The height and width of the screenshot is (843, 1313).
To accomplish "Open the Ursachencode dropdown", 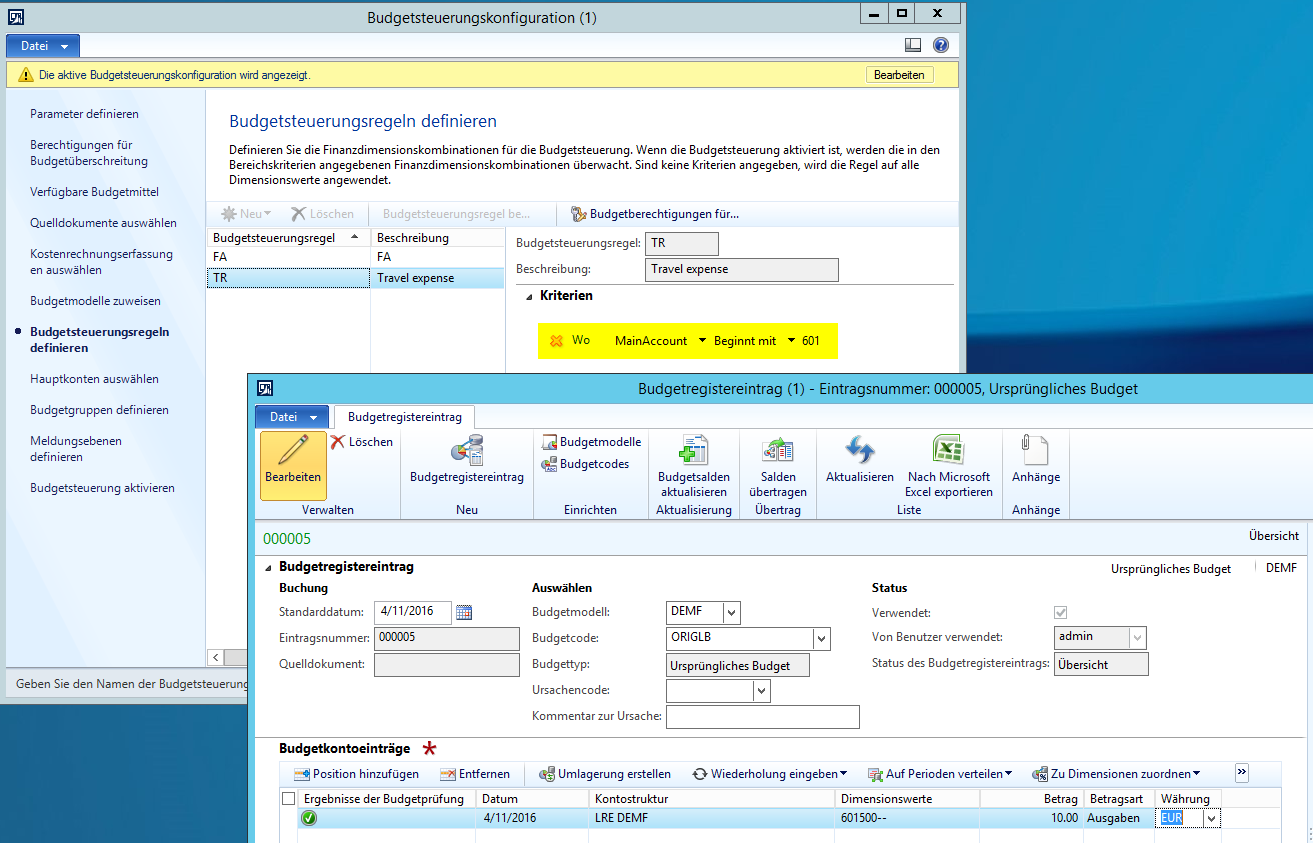I will [761, 691].
